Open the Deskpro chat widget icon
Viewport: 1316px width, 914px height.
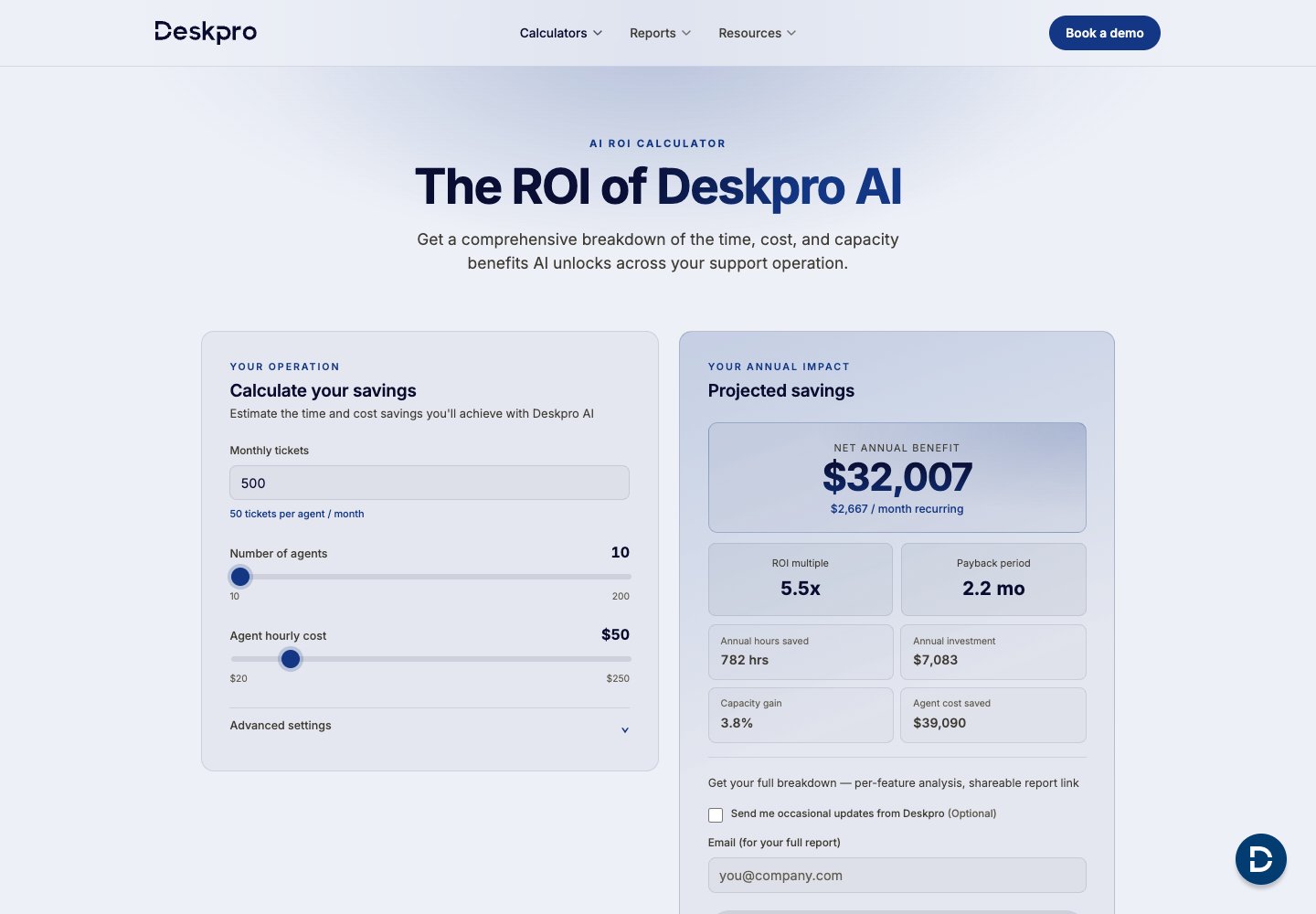(1261, 859)
